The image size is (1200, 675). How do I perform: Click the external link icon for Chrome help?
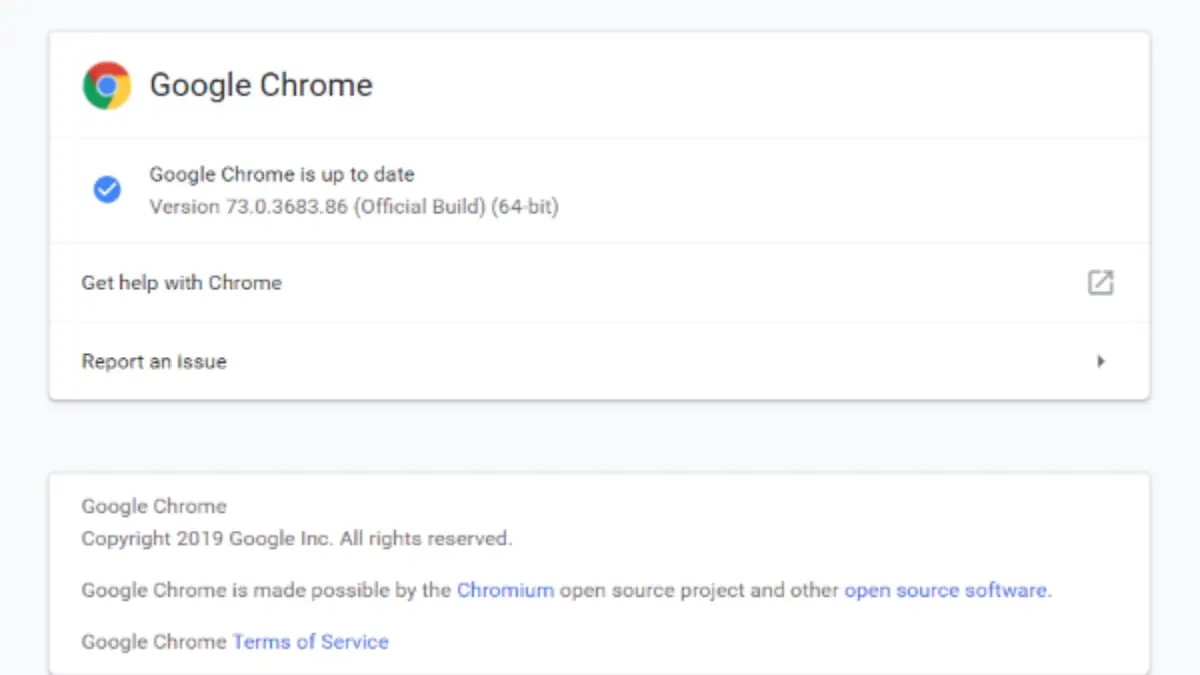click(x=1100, y=283)
